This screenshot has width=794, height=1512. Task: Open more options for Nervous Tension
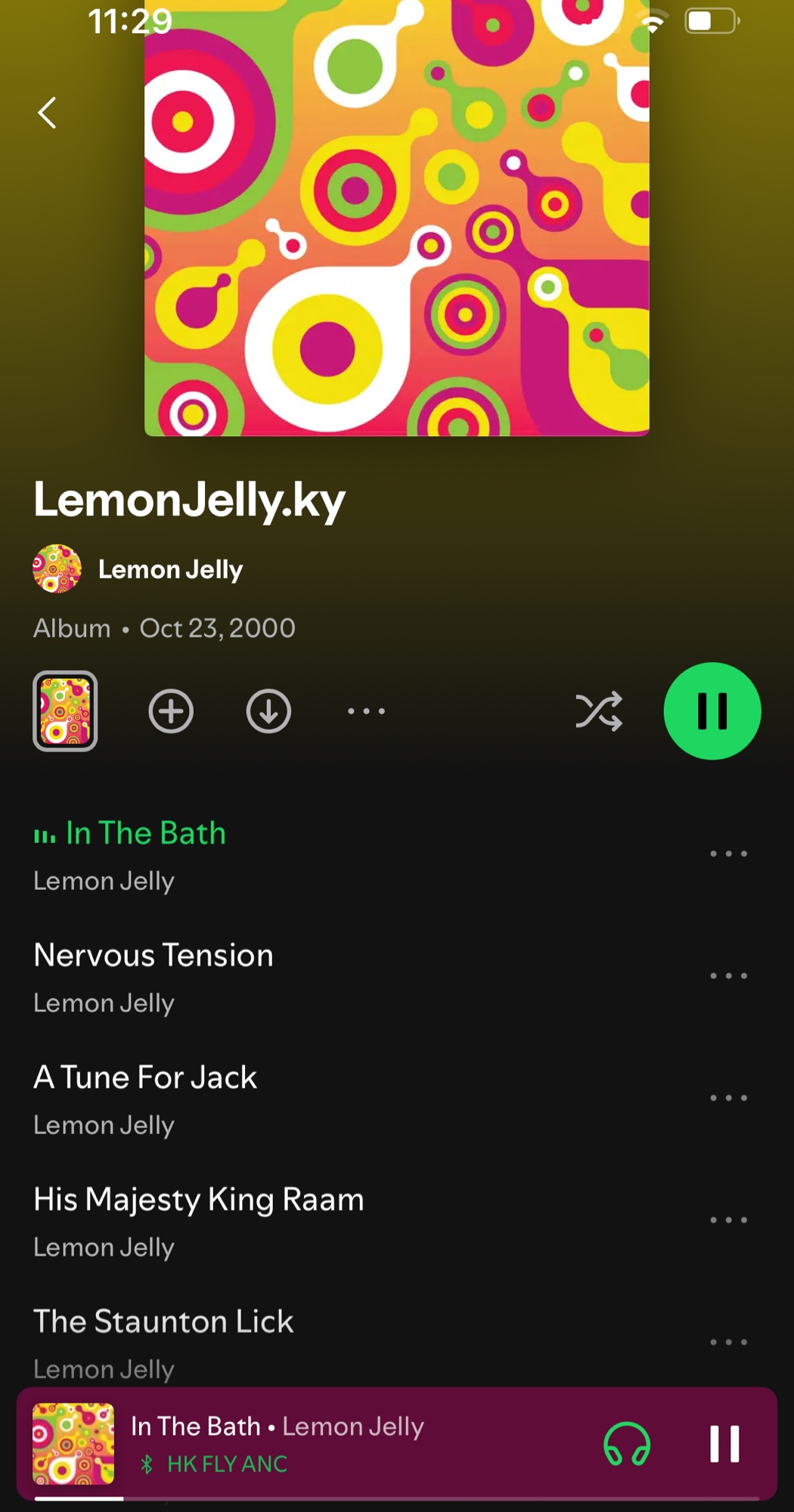729,976
